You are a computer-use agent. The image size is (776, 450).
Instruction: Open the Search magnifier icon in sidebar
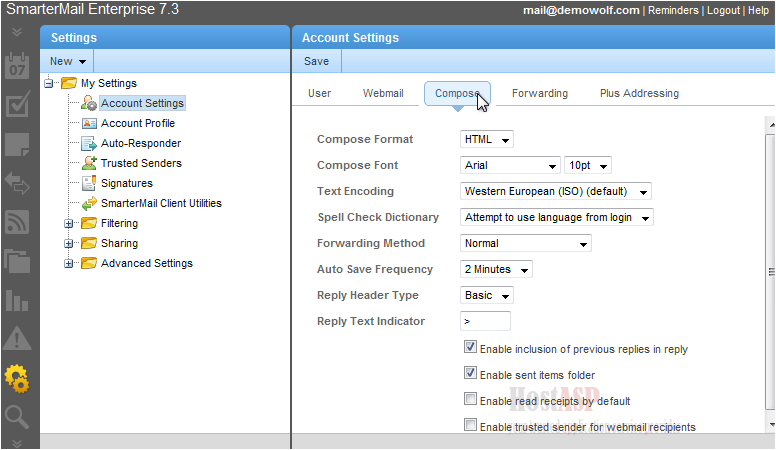pos(17,417)
